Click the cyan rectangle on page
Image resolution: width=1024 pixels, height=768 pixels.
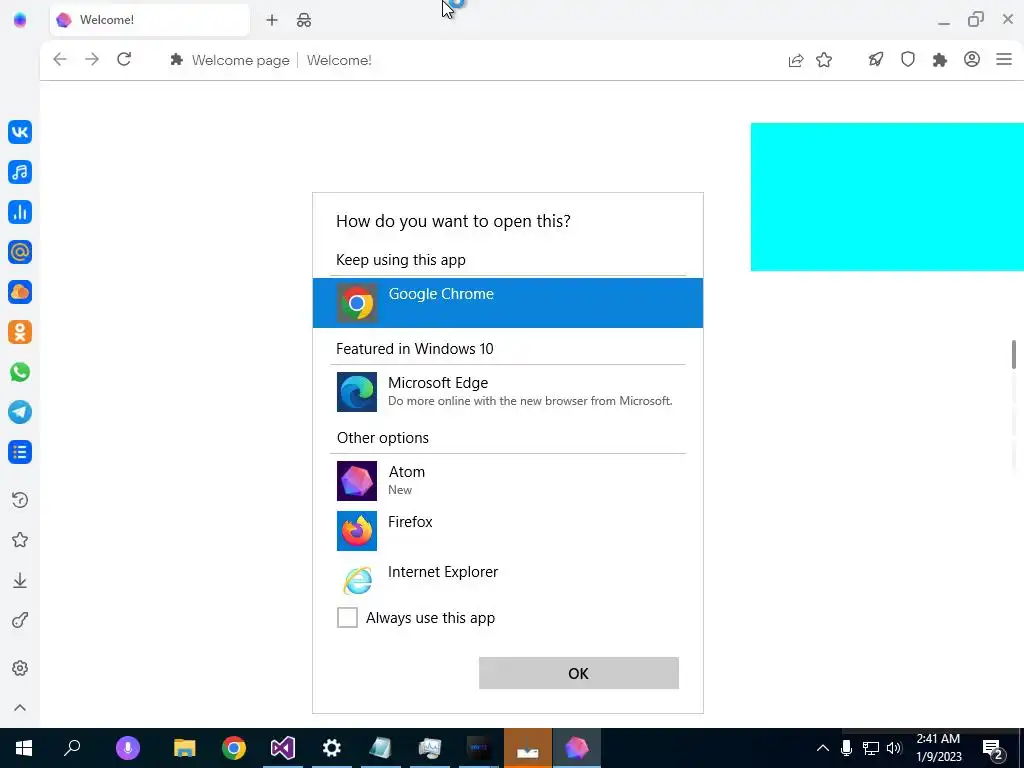(x=887, y=197)
